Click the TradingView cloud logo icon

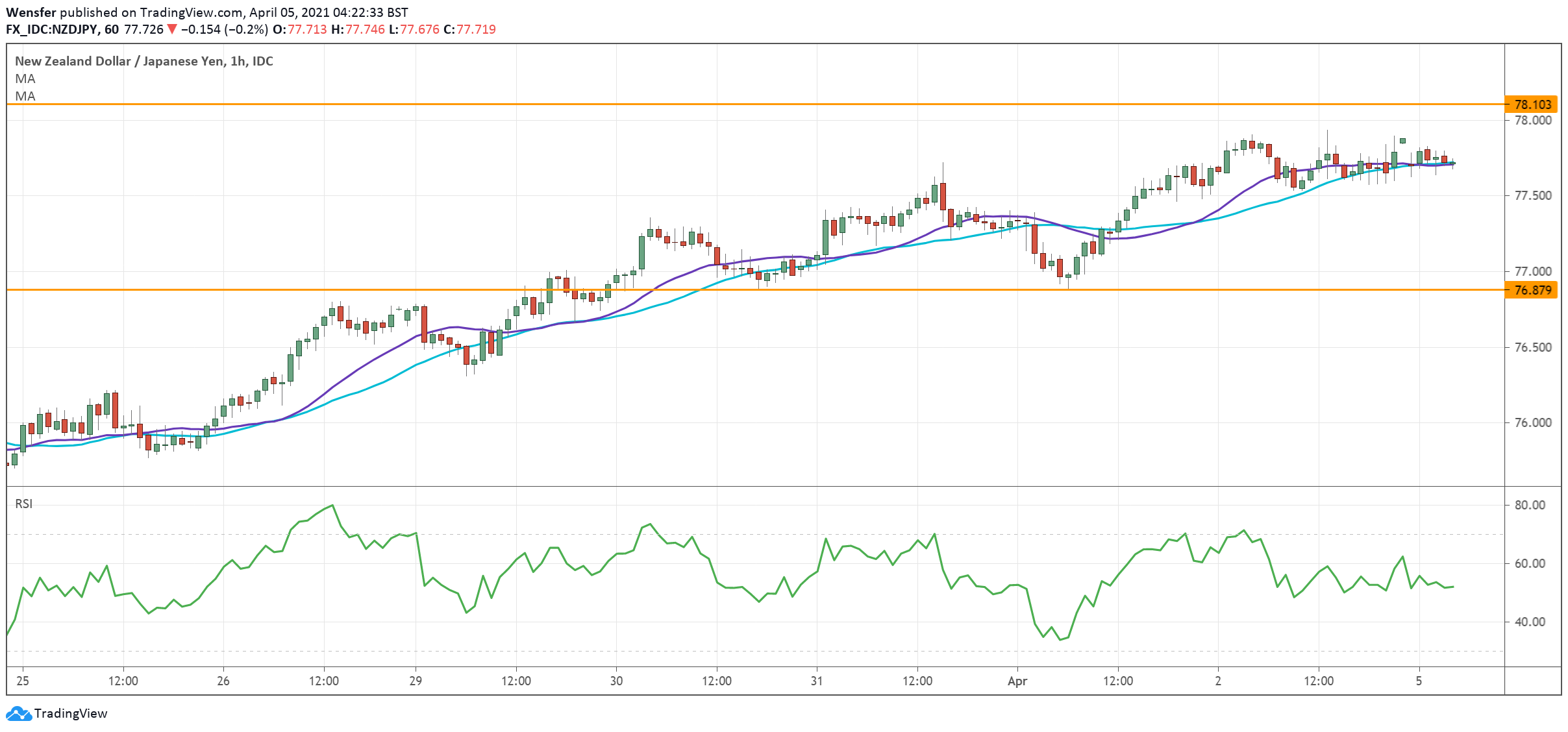click(18, 713)
